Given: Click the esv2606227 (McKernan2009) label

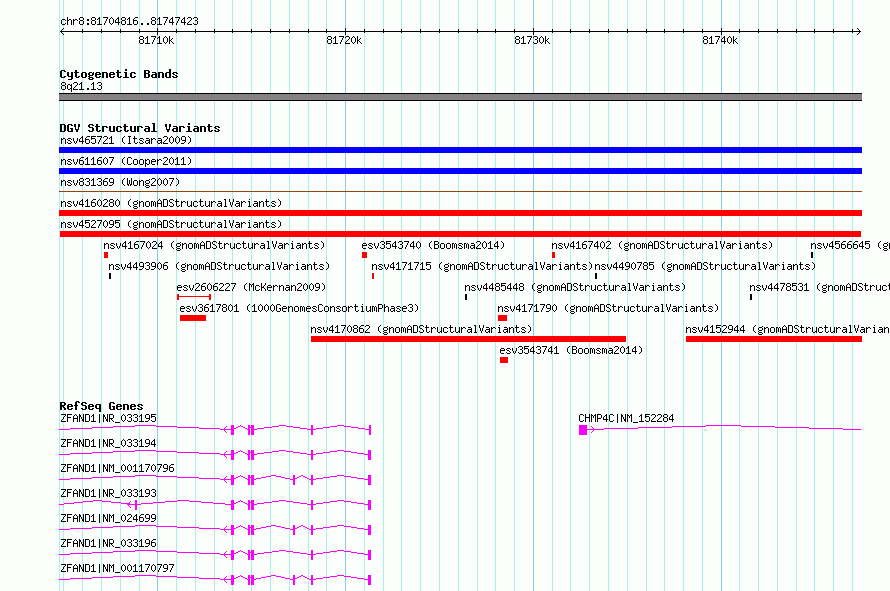Looking at the screenshot, I should tap(251, 287).
